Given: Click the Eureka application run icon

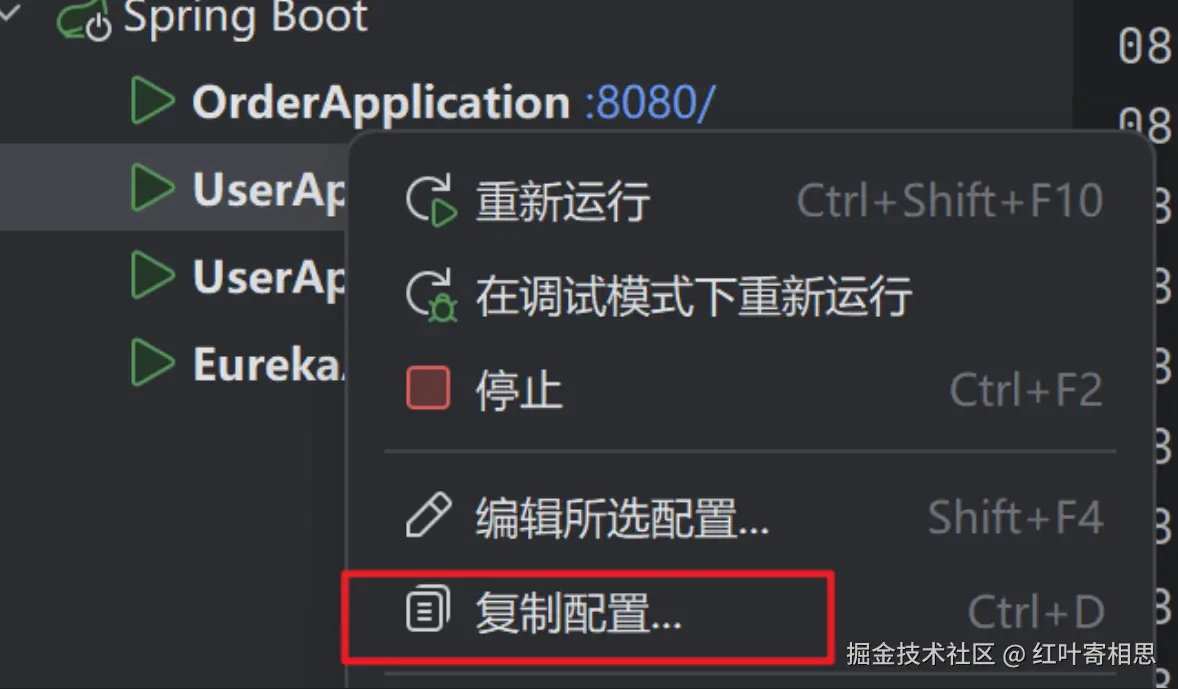Looking at the screenshot, I should point(153,362).
